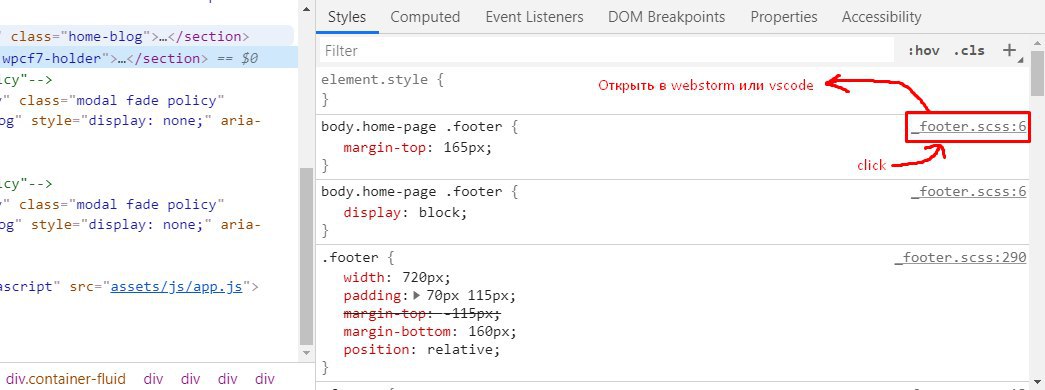Select the home-blog section element
The height and width of the screenshot is (390, 1045).
147,37
